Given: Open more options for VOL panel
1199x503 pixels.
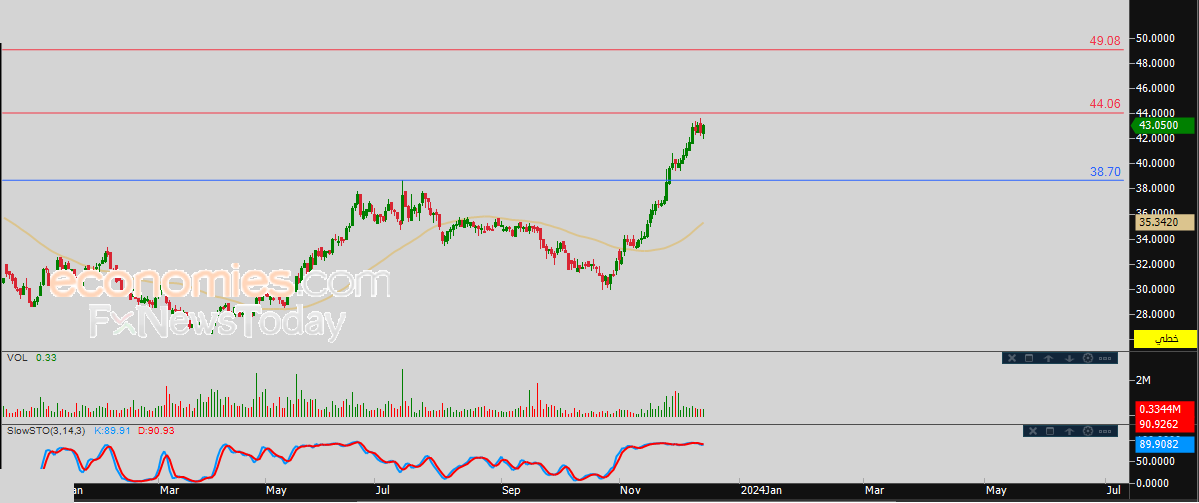Looking at the screenshot, I should 1106,358.
